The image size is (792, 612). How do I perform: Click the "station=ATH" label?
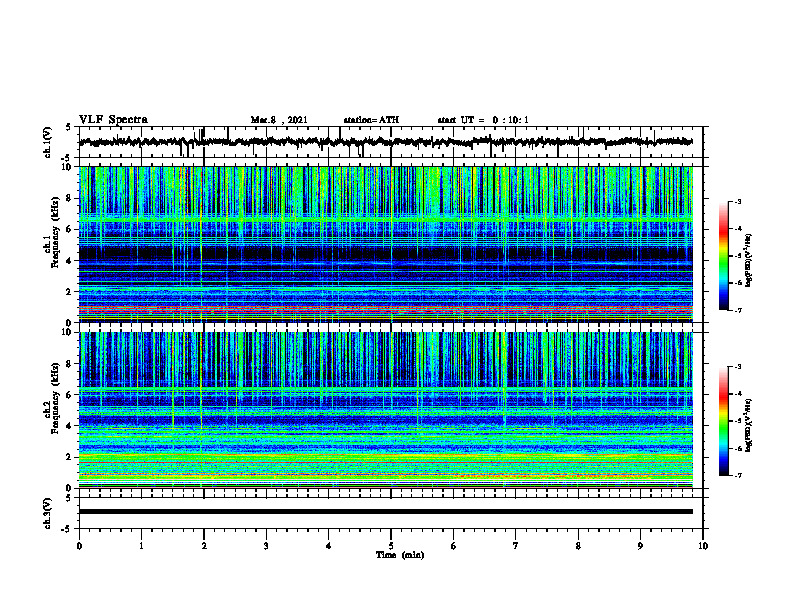[x=371, y=120]
